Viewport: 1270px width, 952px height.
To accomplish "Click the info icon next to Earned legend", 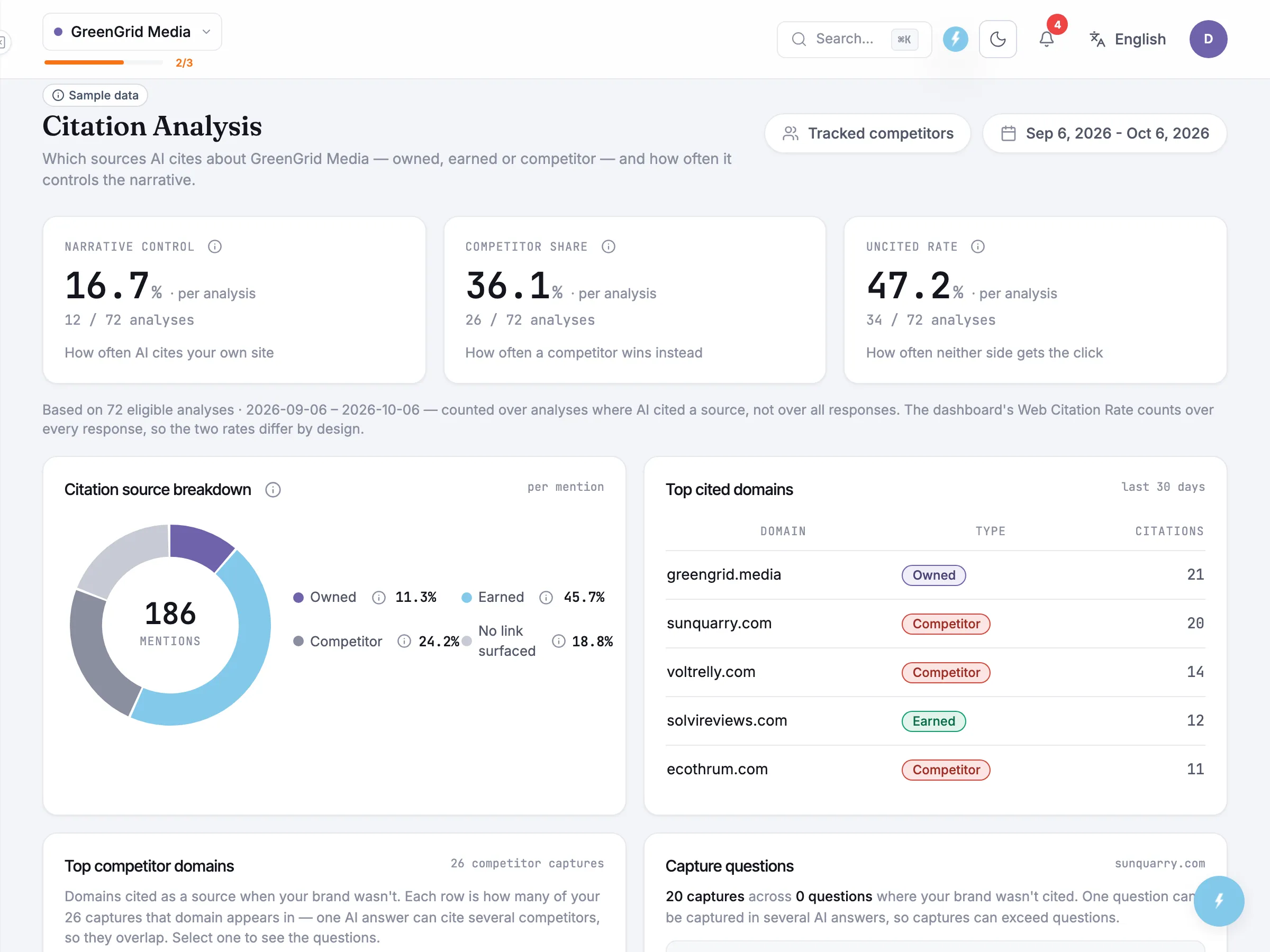I will tap(546, 597).
